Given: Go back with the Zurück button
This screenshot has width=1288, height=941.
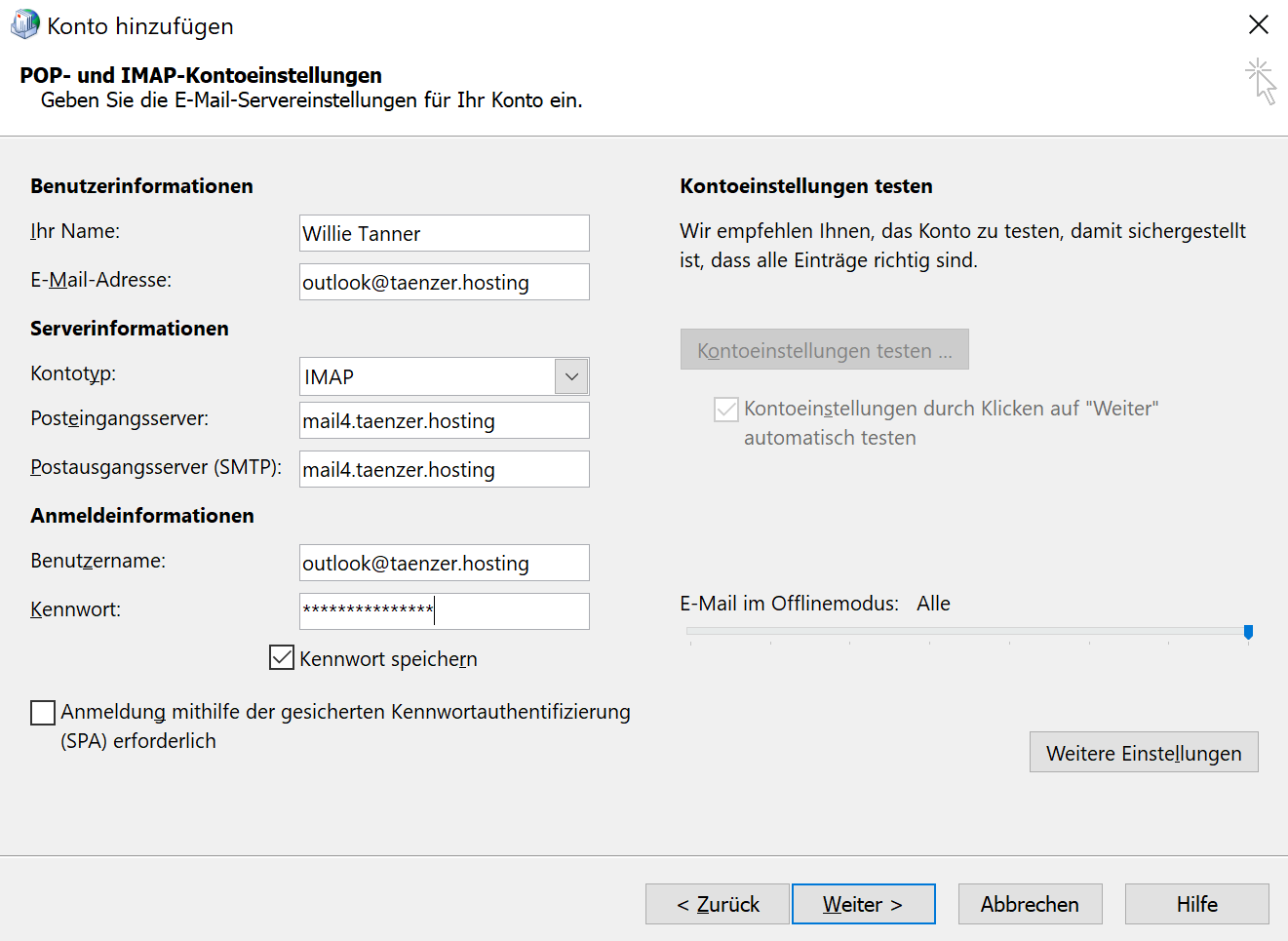Looking at the screenshot, I should point(718,904).
